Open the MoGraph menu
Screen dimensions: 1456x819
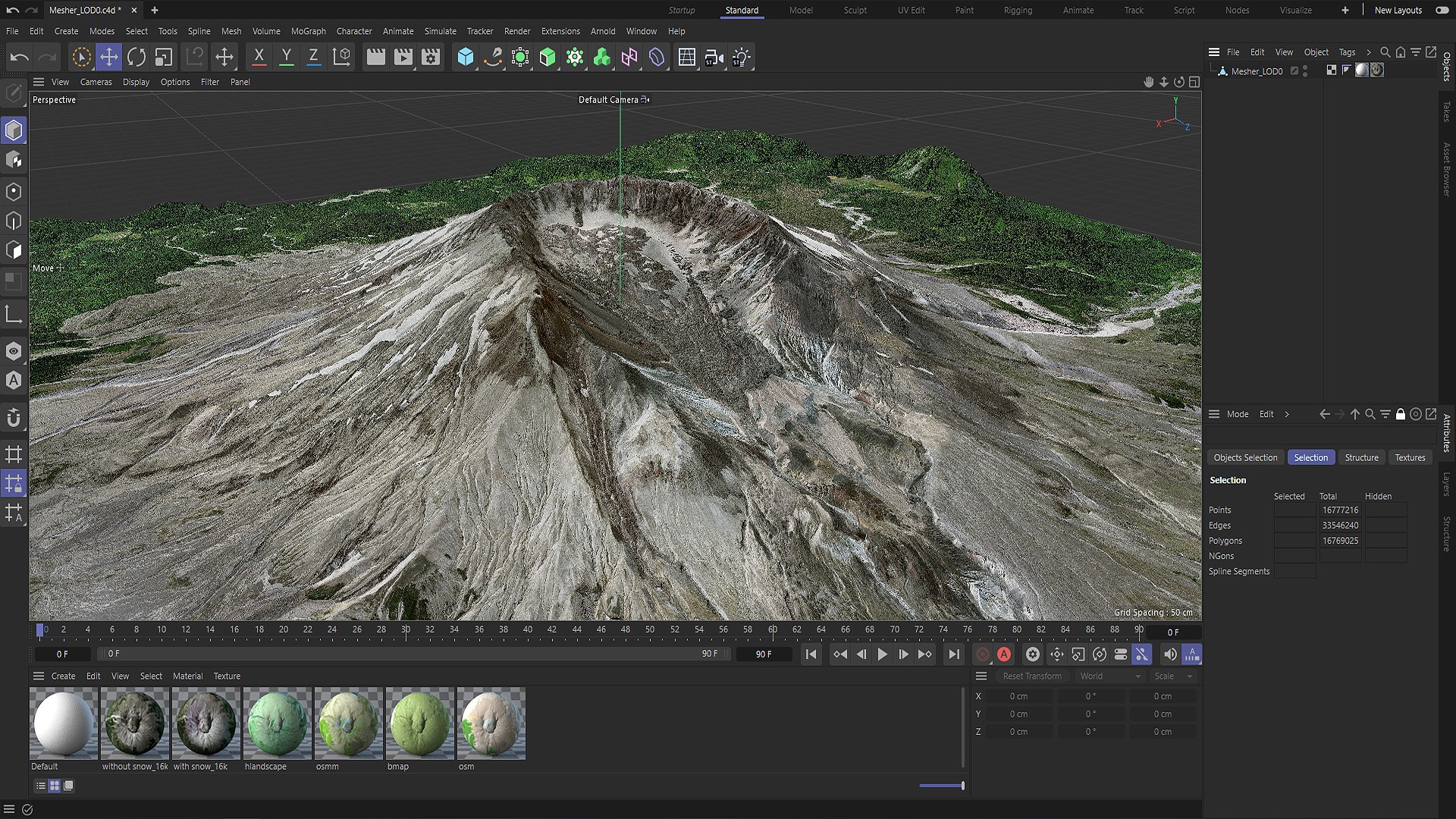[x=309, y=31]
